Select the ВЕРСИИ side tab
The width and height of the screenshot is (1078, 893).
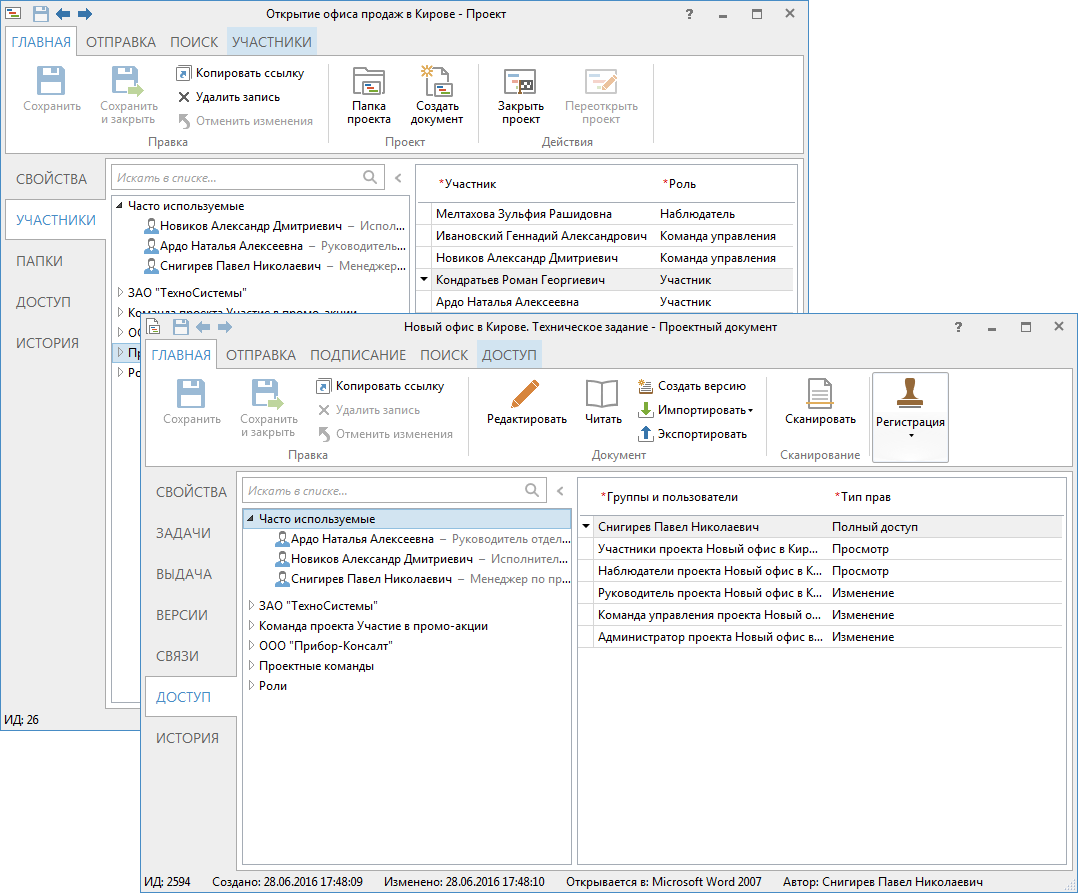click(x=182, y=615)
